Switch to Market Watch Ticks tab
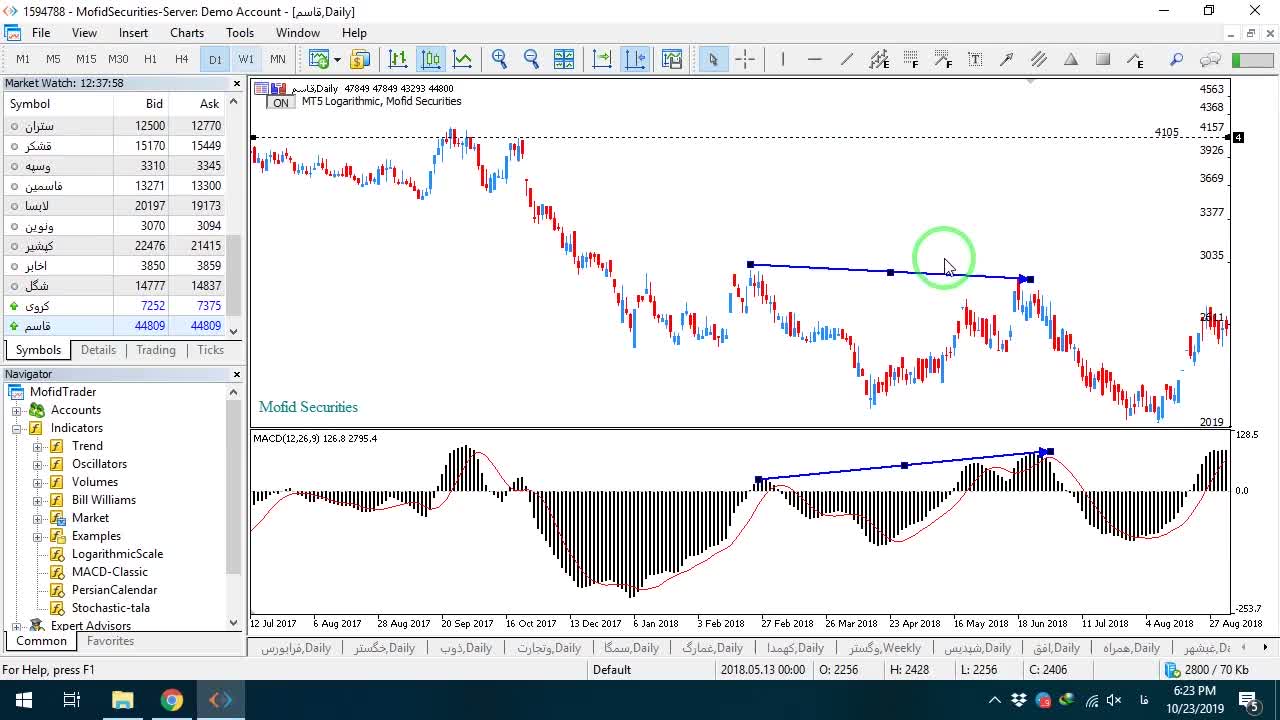 [x=210, y=350]
